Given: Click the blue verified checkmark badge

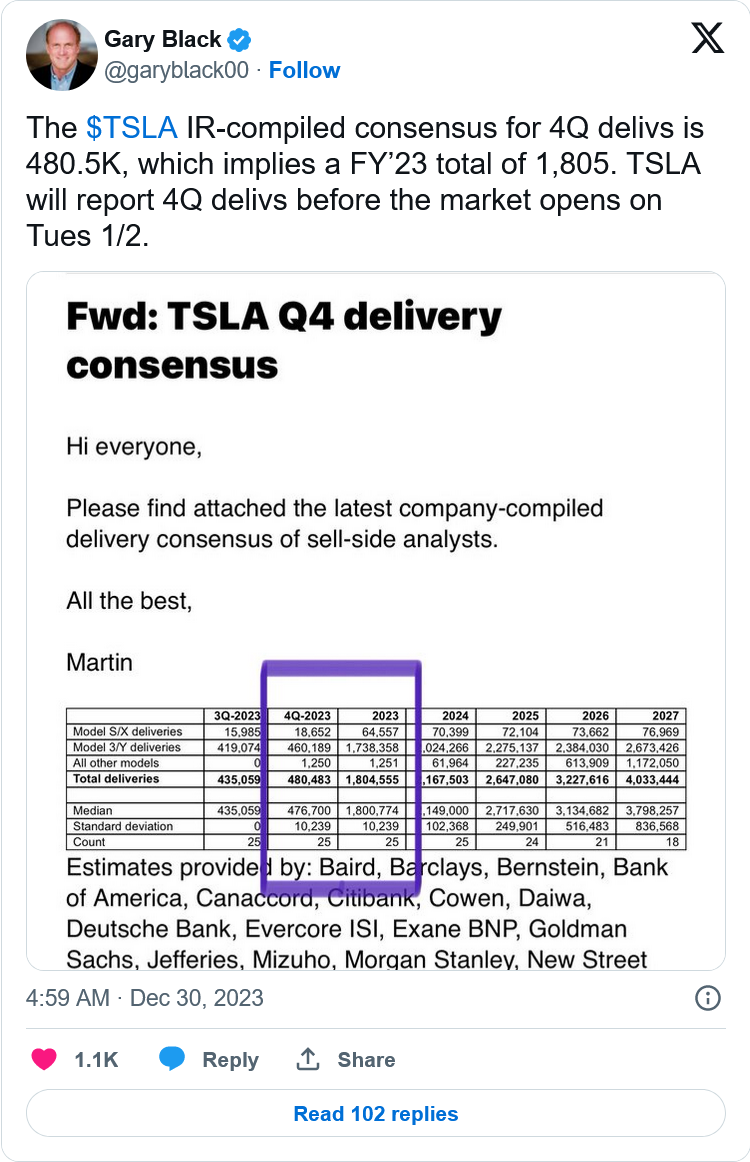Looking at the screenshot, I should 240,41.
